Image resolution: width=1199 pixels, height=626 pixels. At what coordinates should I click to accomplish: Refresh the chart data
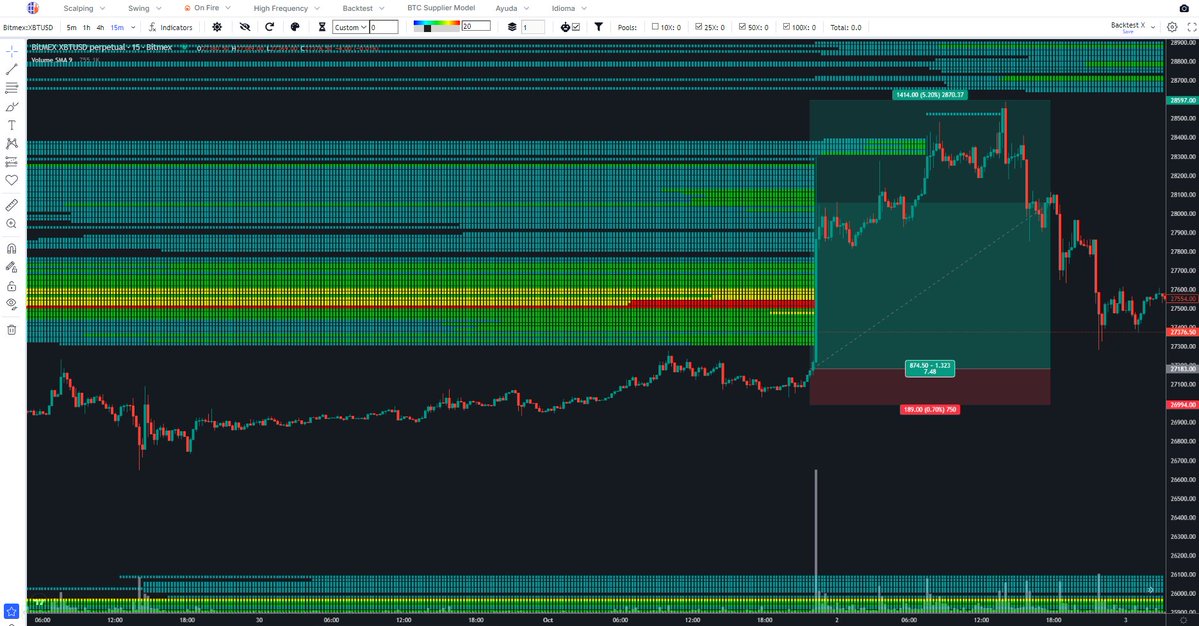pyautogui.click(x=270, y=27)
